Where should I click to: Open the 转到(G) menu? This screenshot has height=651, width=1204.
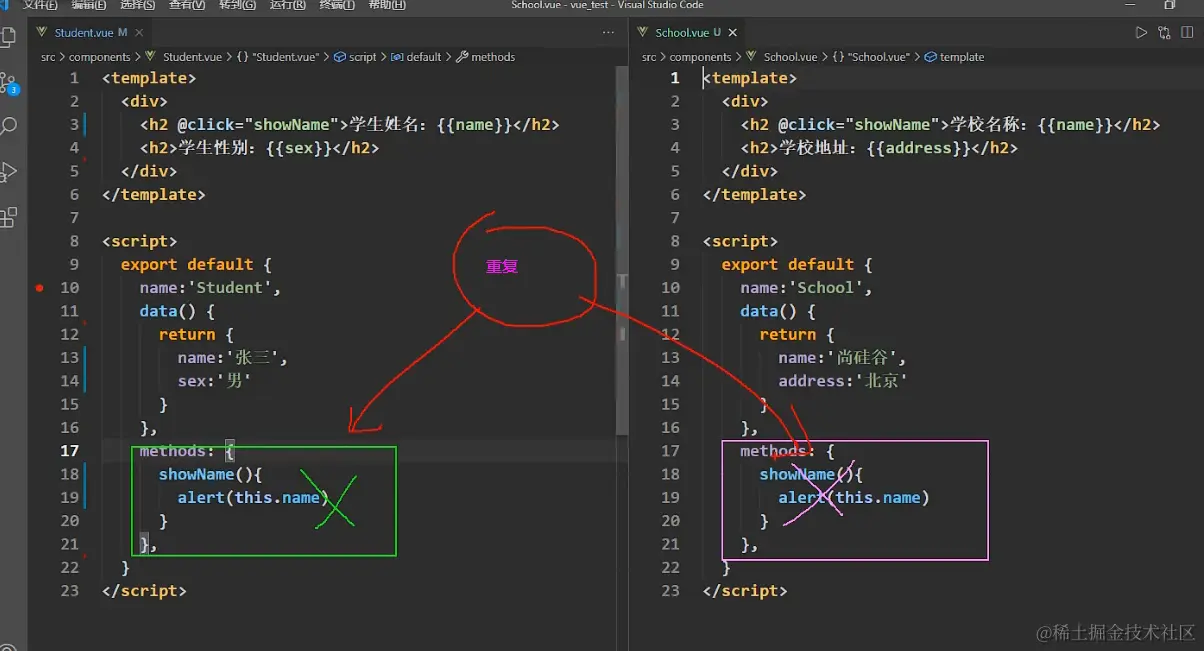click(237, 5)
